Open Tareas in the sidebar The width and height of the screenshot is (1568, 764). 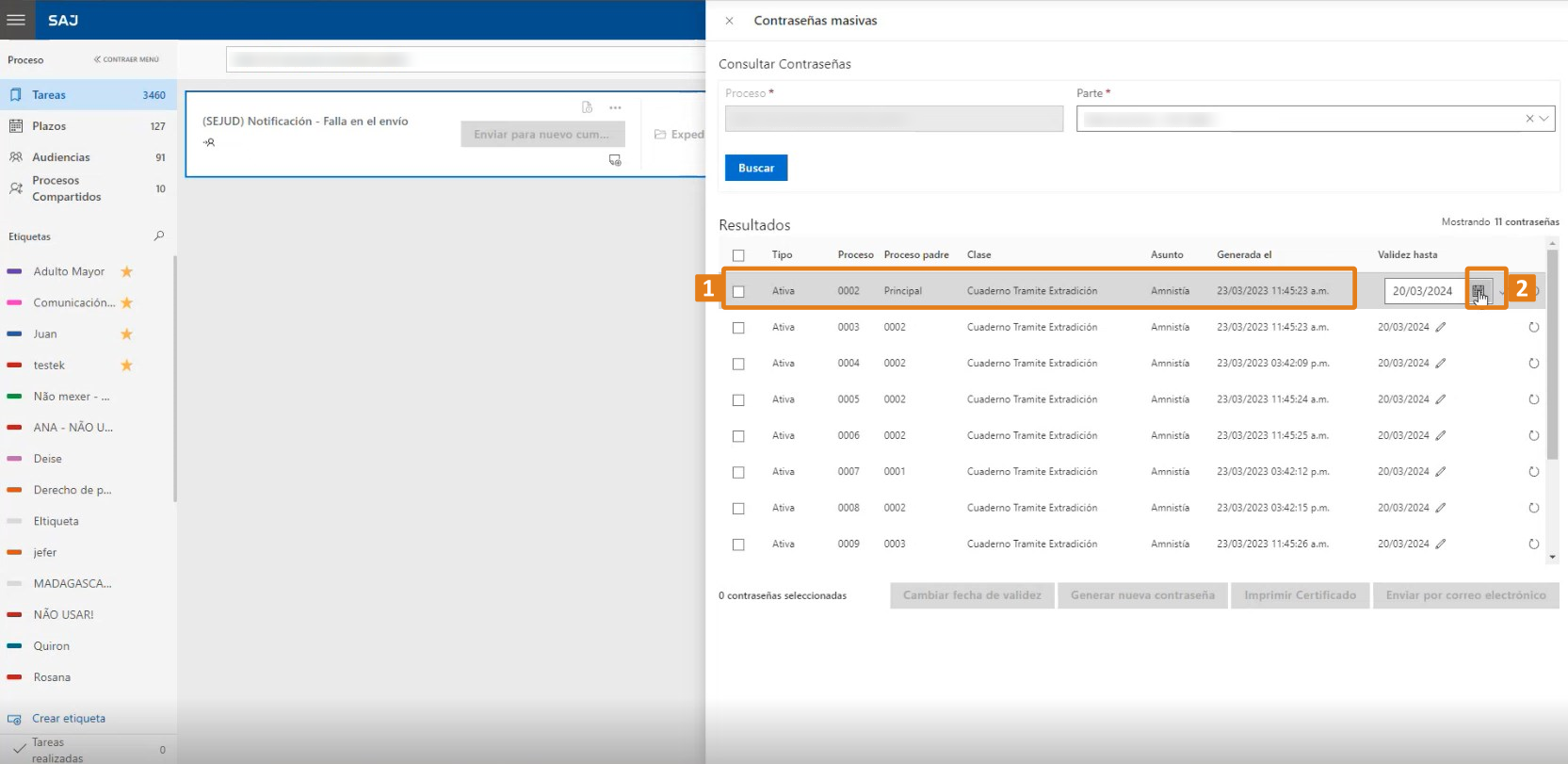[x=88, y=95]
